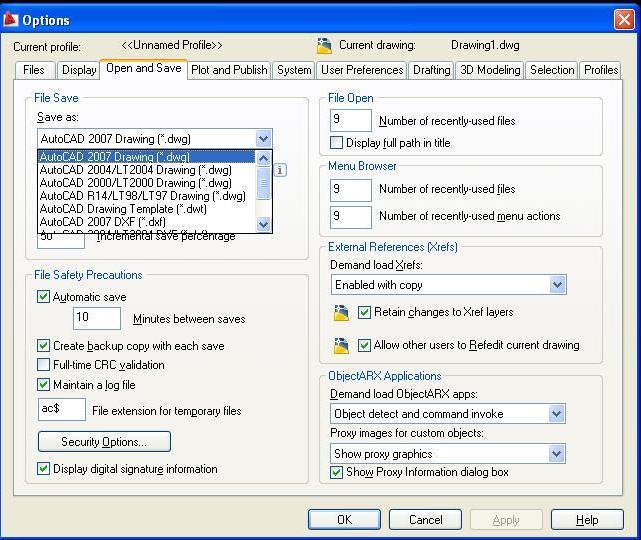The height and width of the screenshot is (540, 641).
Task: Open the 3D Modeling tab
Action: click(x=490, y=70)
